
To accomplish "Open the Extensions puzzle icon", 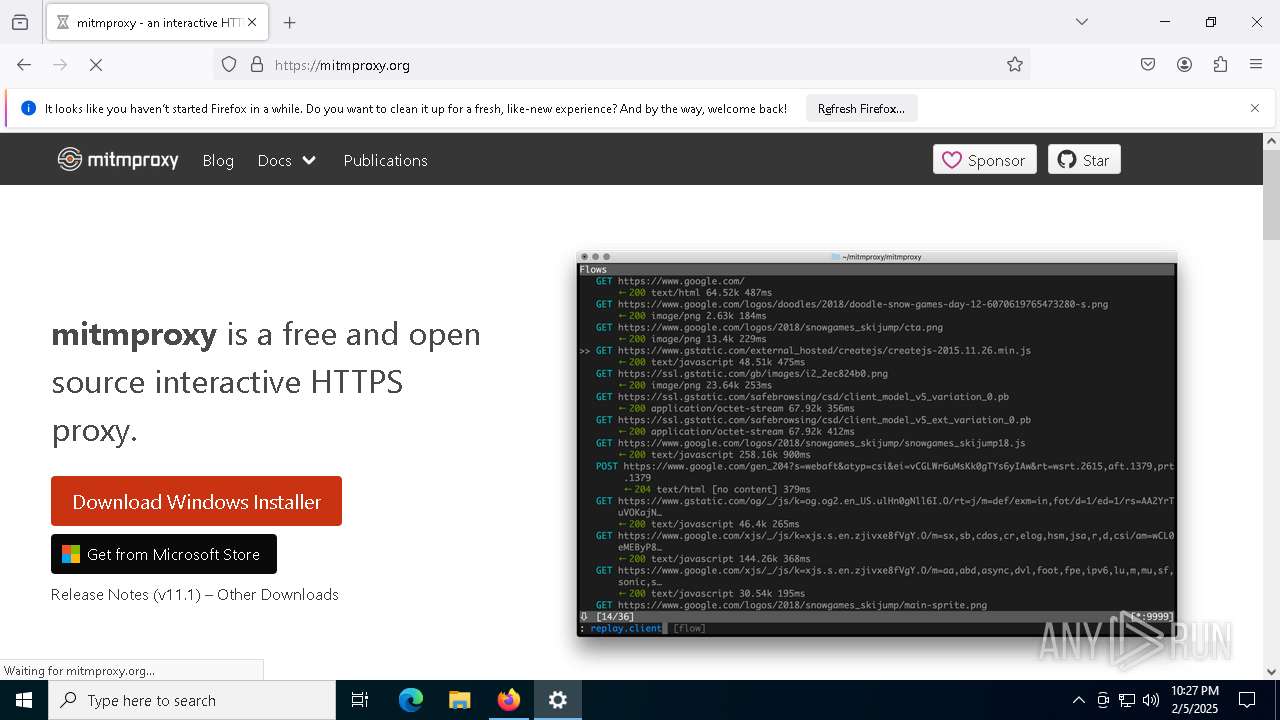I will click(x=1220, y=65).
